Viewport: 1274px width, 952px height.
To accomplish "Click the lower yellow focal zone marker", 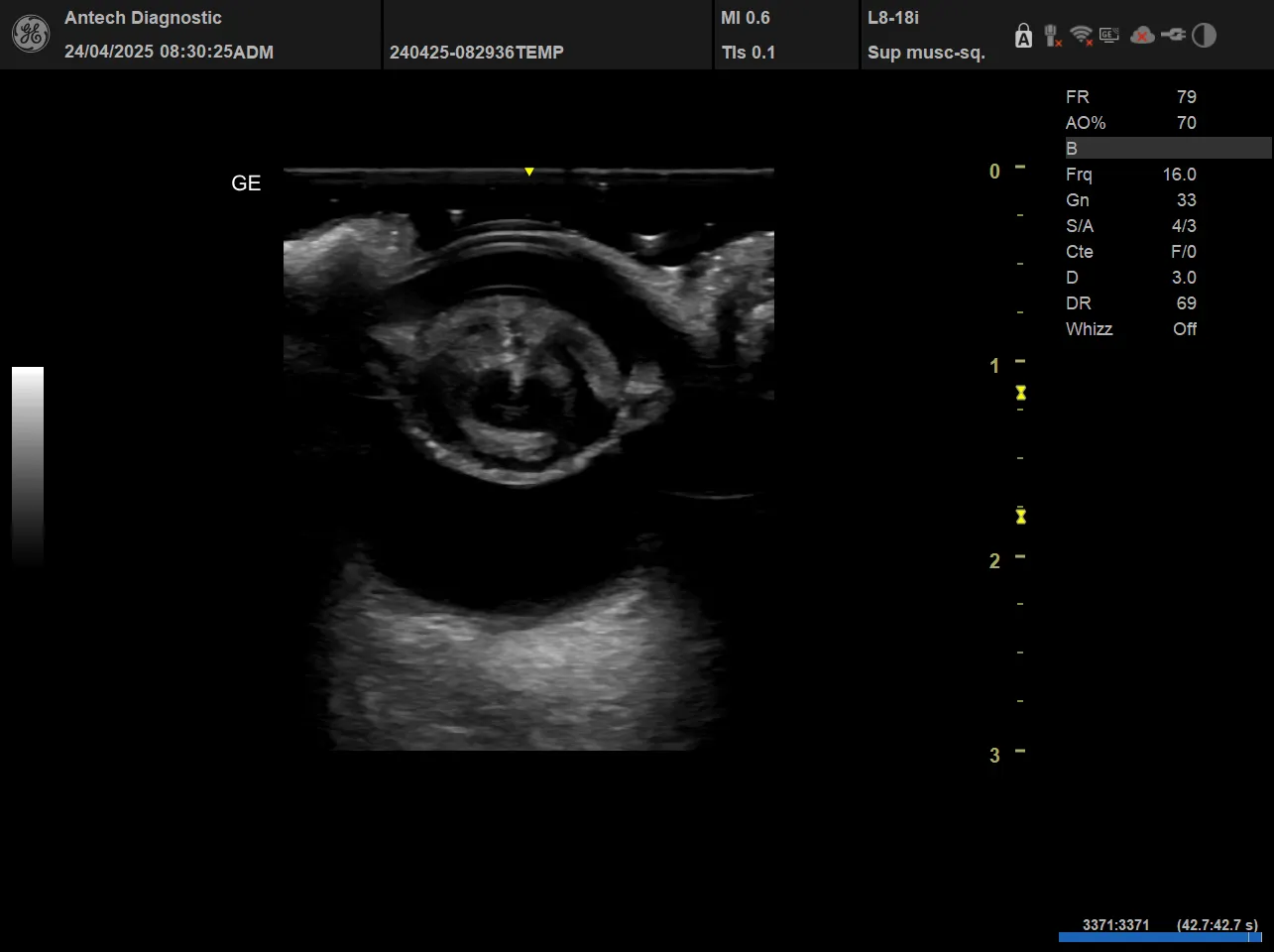I will tap(1020, 517).
